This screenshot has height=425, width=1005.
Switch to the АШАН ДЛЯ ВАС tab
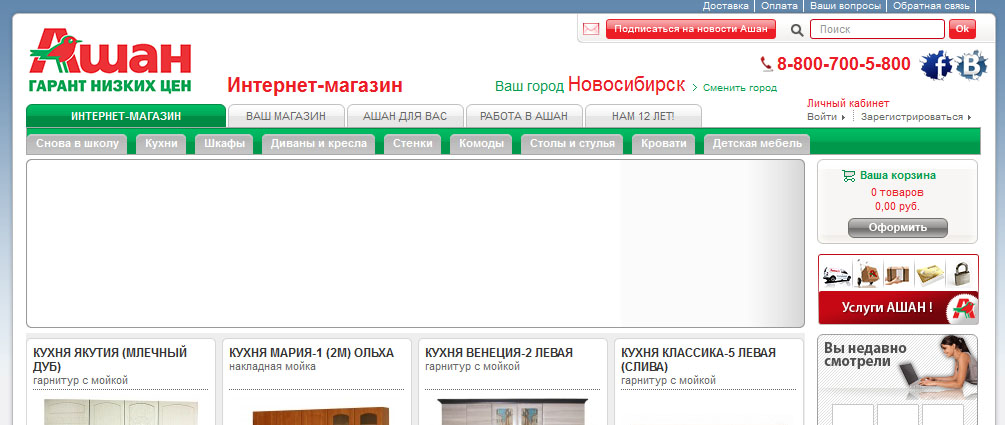click(405, 116)
